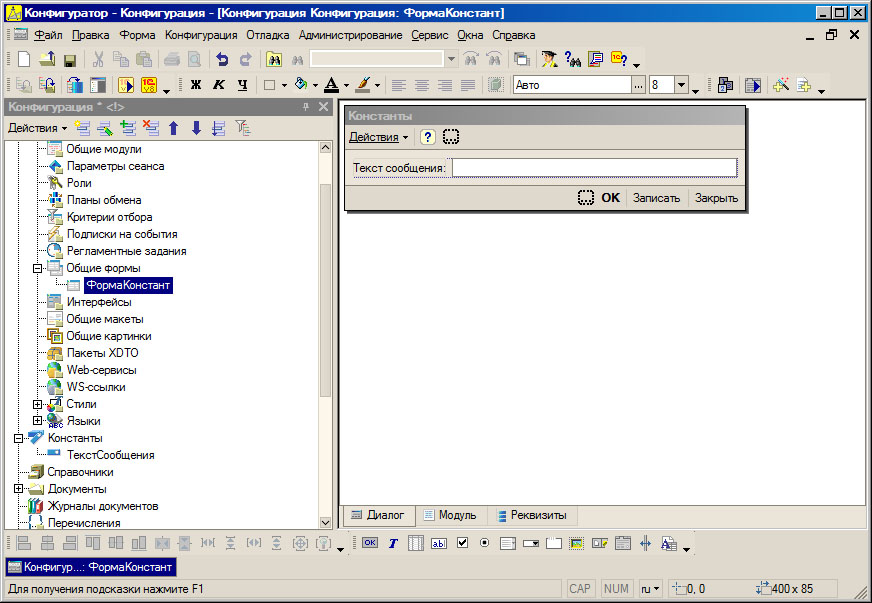Click the Закрыть button in the form

(716, 197)
